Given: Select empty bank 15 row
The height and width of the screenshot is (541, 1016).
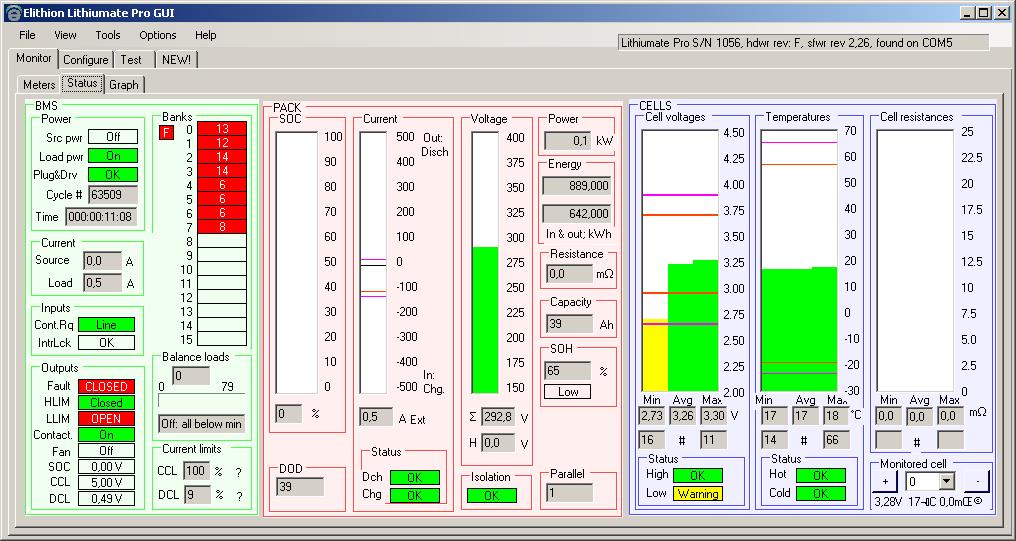Looking at the screenshot, I should [x=222, y=339].
